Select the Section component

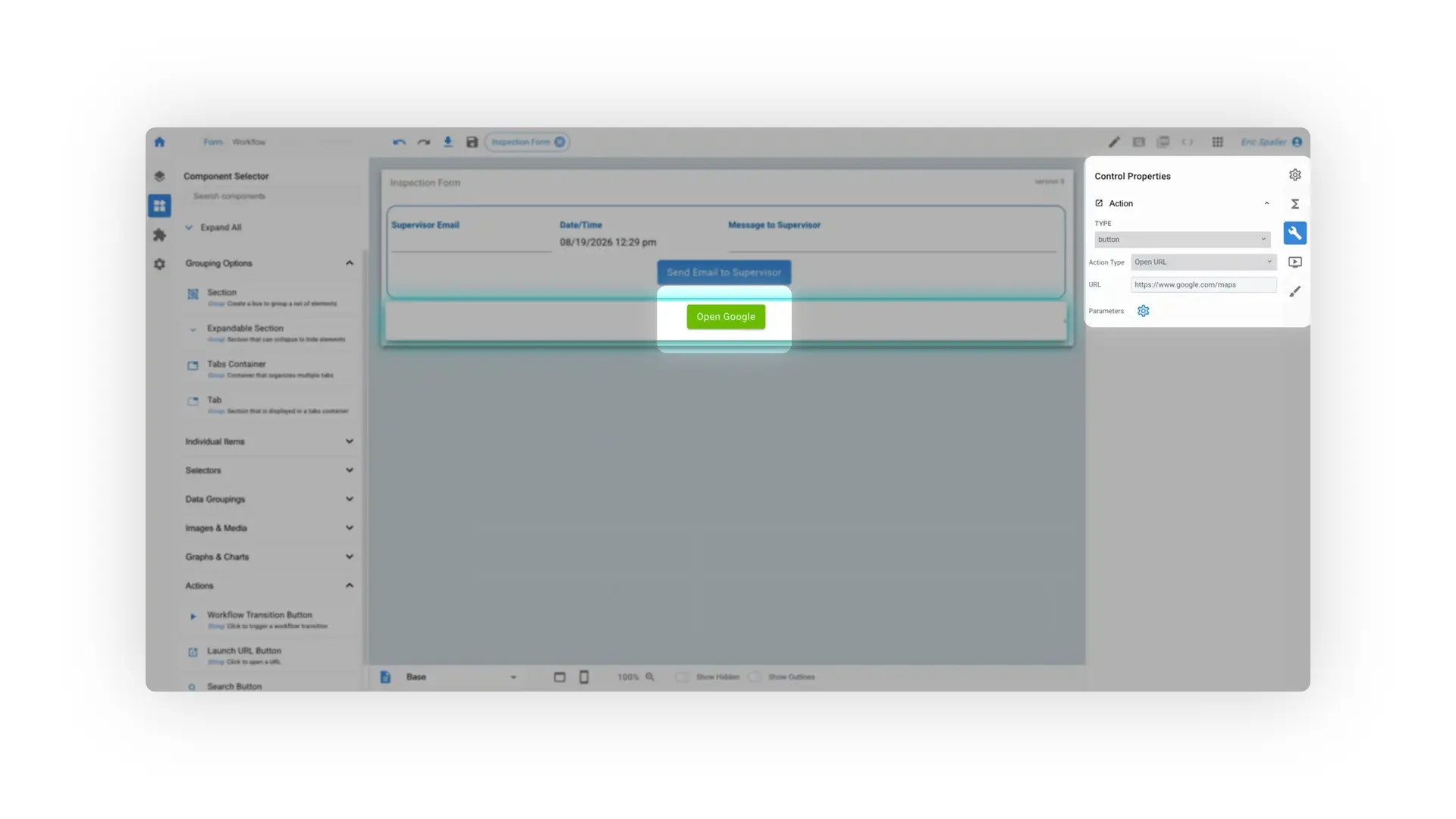click(270, 297)
